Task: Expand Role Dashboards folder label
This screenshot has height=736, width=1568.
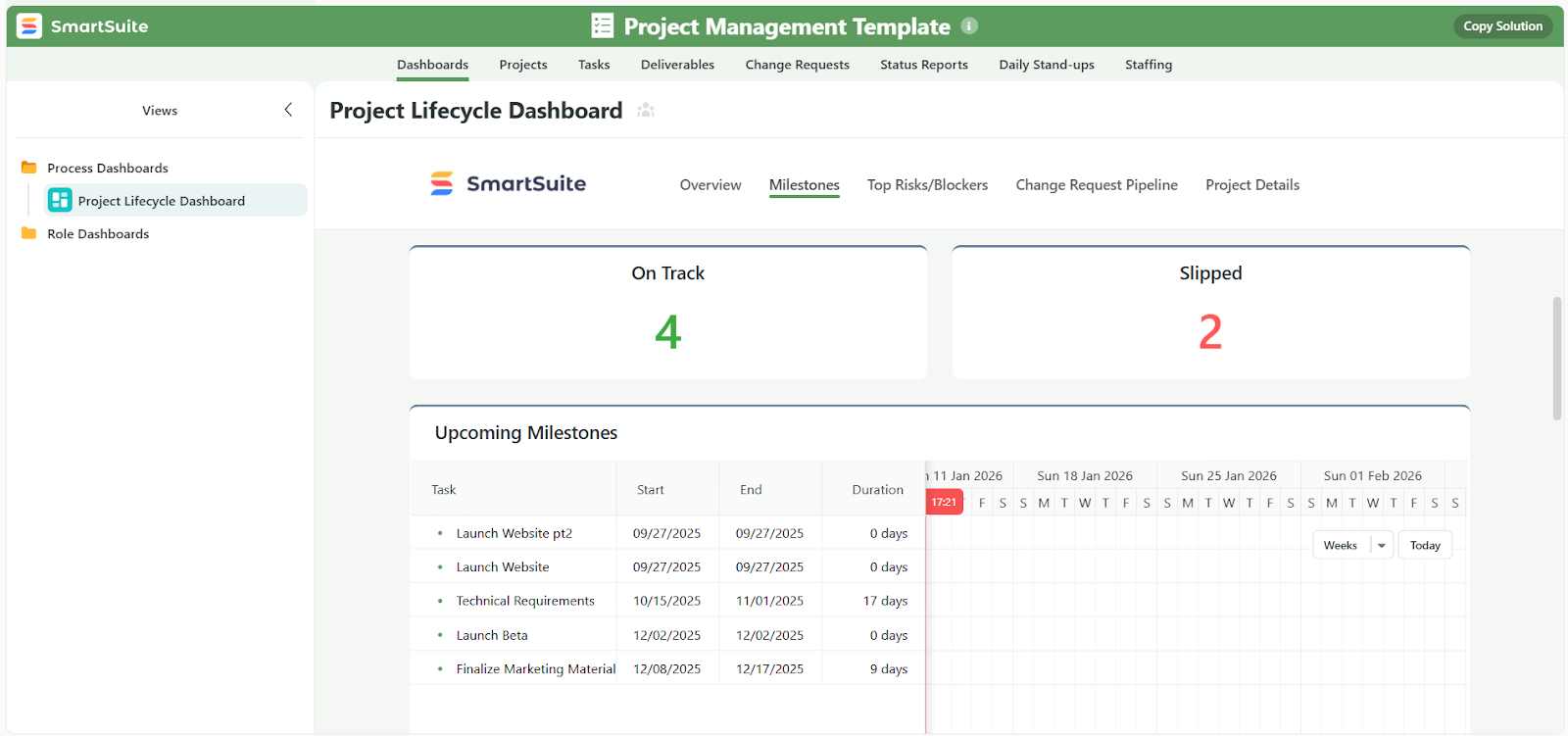Action: point(98,233)
